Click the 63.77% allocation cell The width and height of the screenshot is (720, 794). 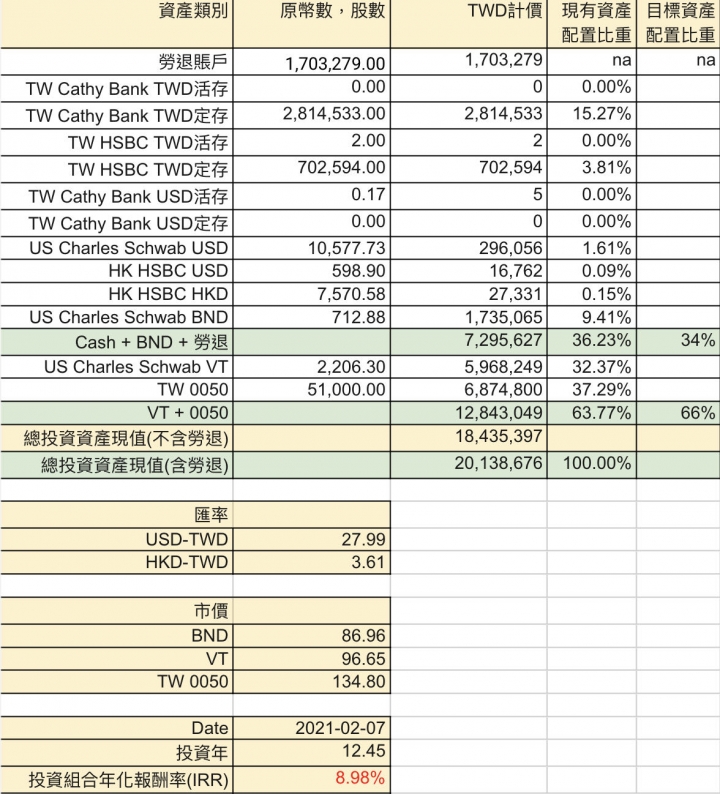click(592, 413)
